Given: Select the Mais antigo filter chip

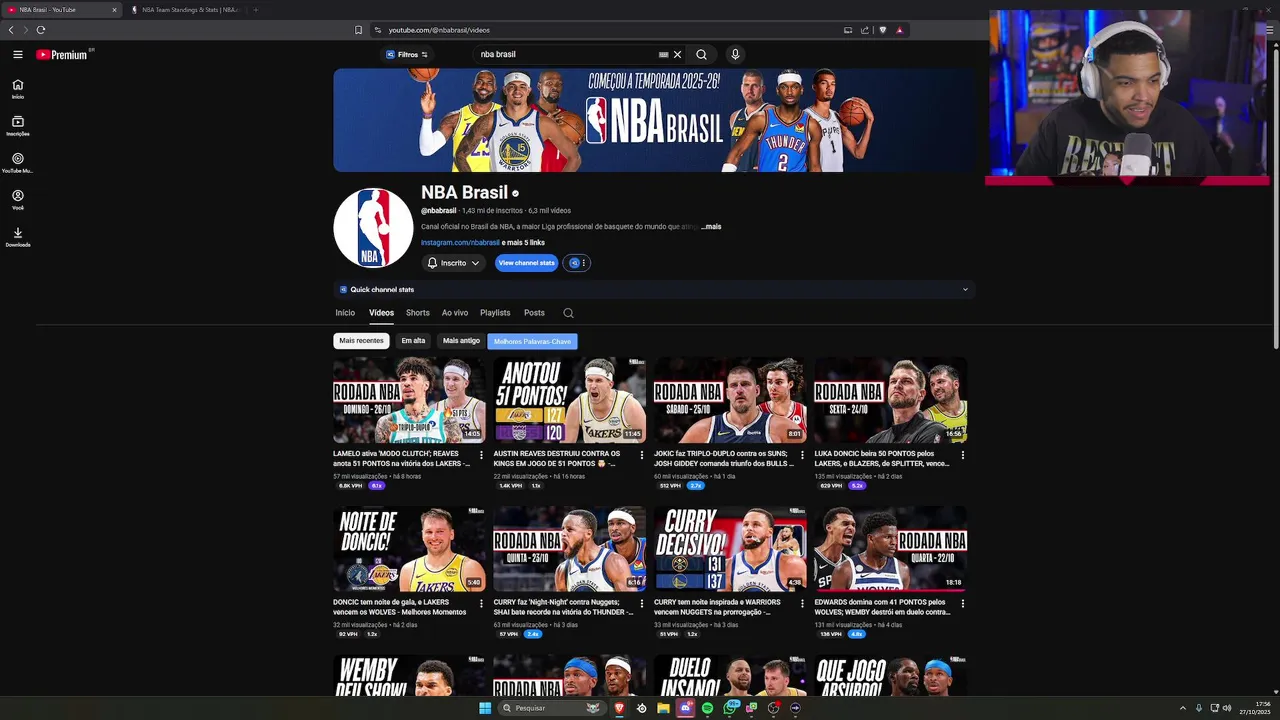Looking at the screenshot, I should [x=461, y=341].
